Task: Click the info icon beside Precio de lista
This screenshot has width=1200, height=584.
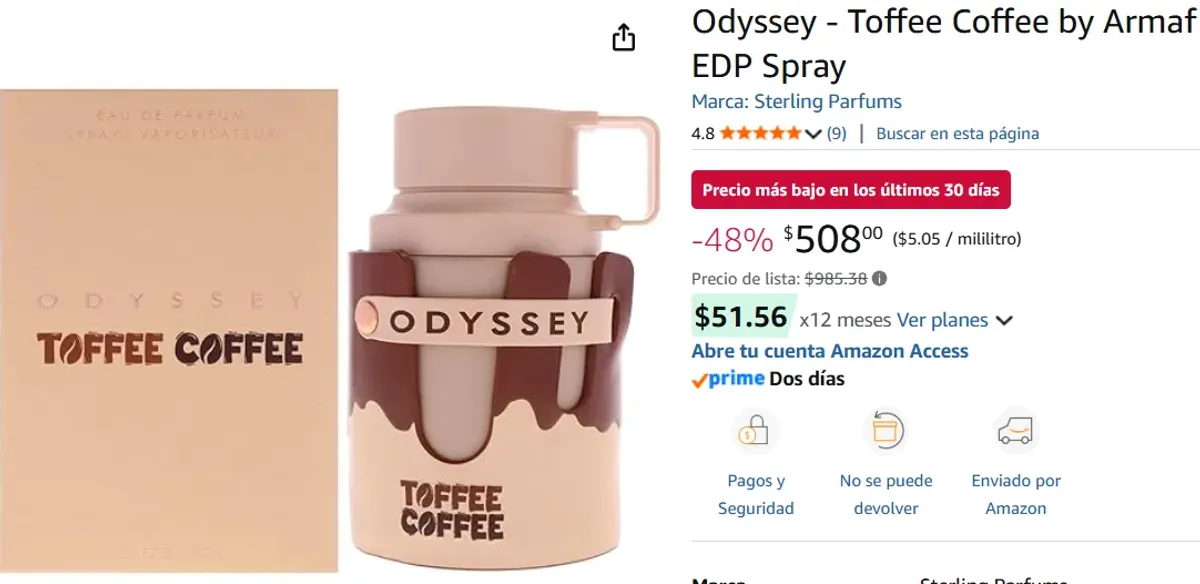Action: 877,279
